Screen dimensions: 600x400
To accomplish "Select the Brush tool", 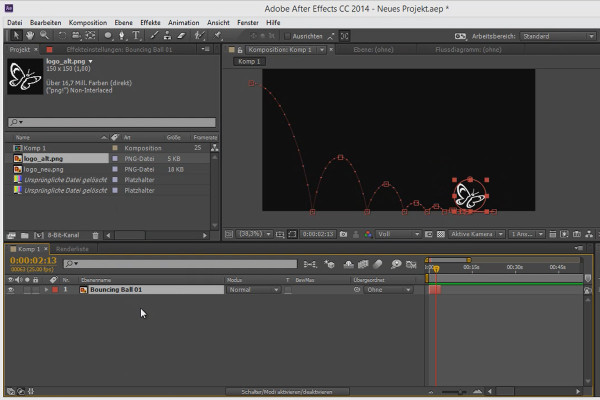I will (154, 36).
